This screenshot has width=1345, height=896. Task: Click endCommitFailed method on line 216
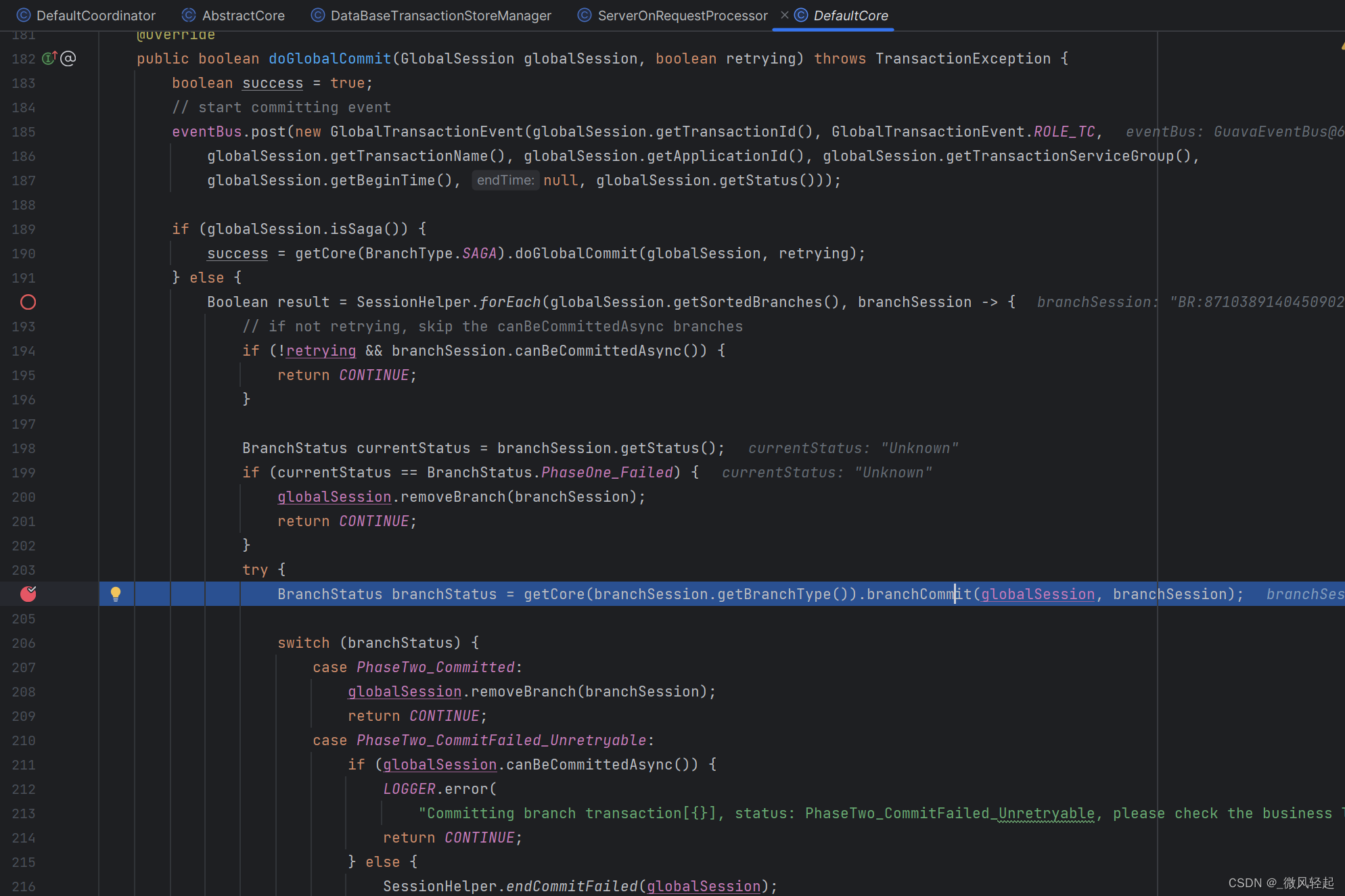572,886
